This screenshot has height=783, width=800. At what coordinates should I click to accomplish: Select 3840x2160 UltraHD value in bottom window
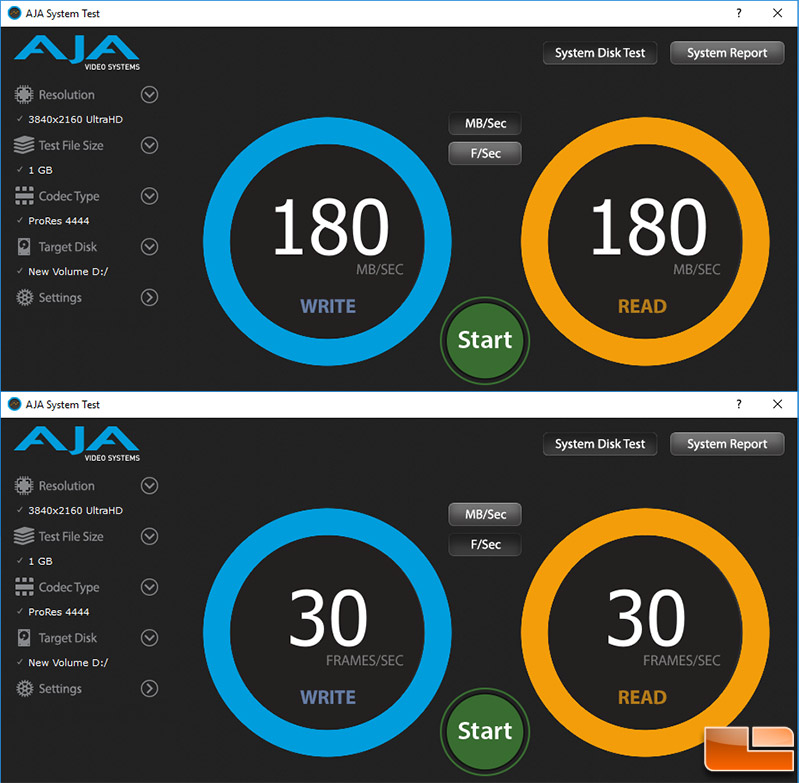tap(76, 511)
